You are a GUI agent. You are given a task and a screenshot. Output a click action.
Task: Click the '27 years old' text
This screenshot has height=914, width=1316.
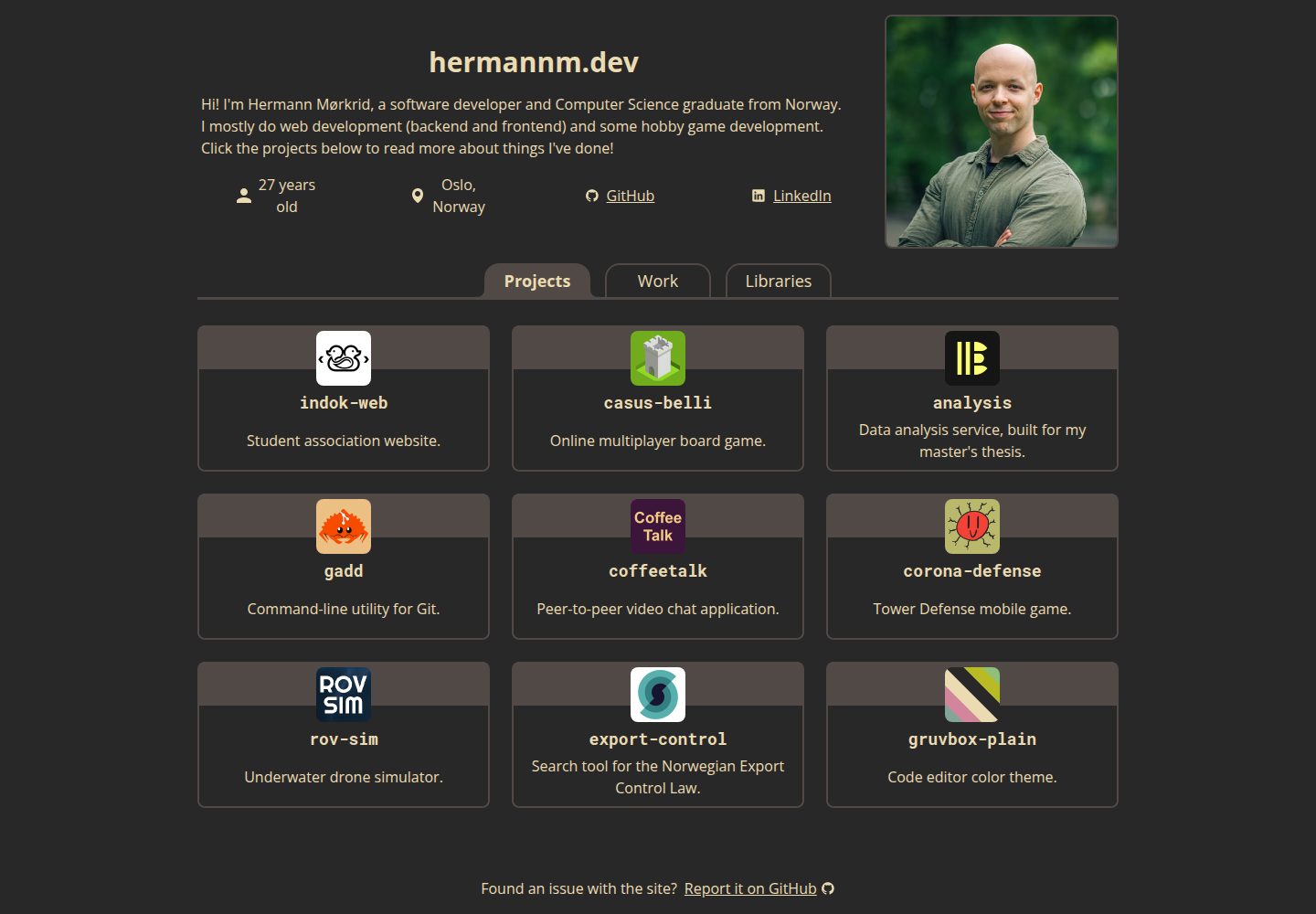click(x=287, y=196)
